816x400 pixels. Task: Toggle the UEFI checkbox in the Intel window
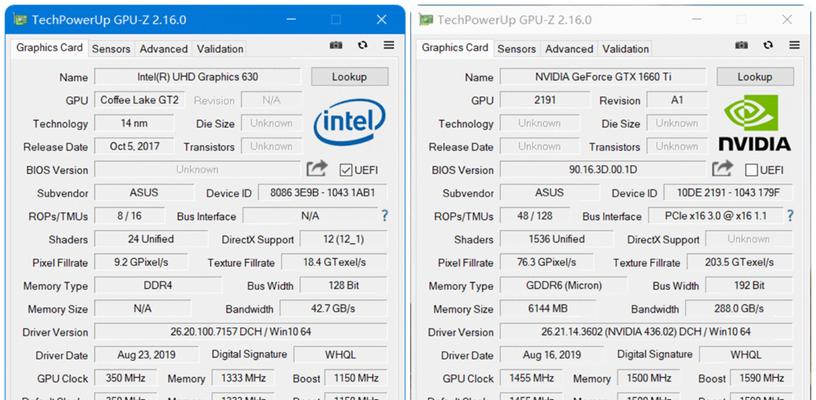[346, 170]
